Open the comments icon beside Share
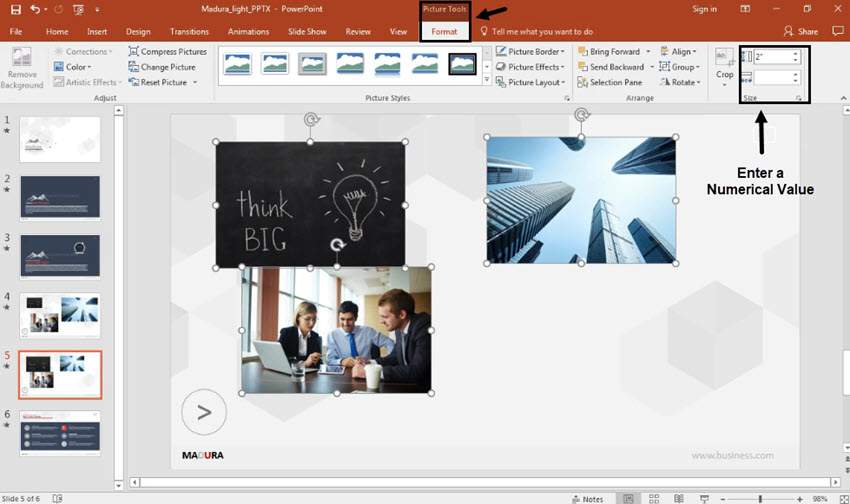Image resolution: width=850 pixels, height=504 pixels. (838, 31)
